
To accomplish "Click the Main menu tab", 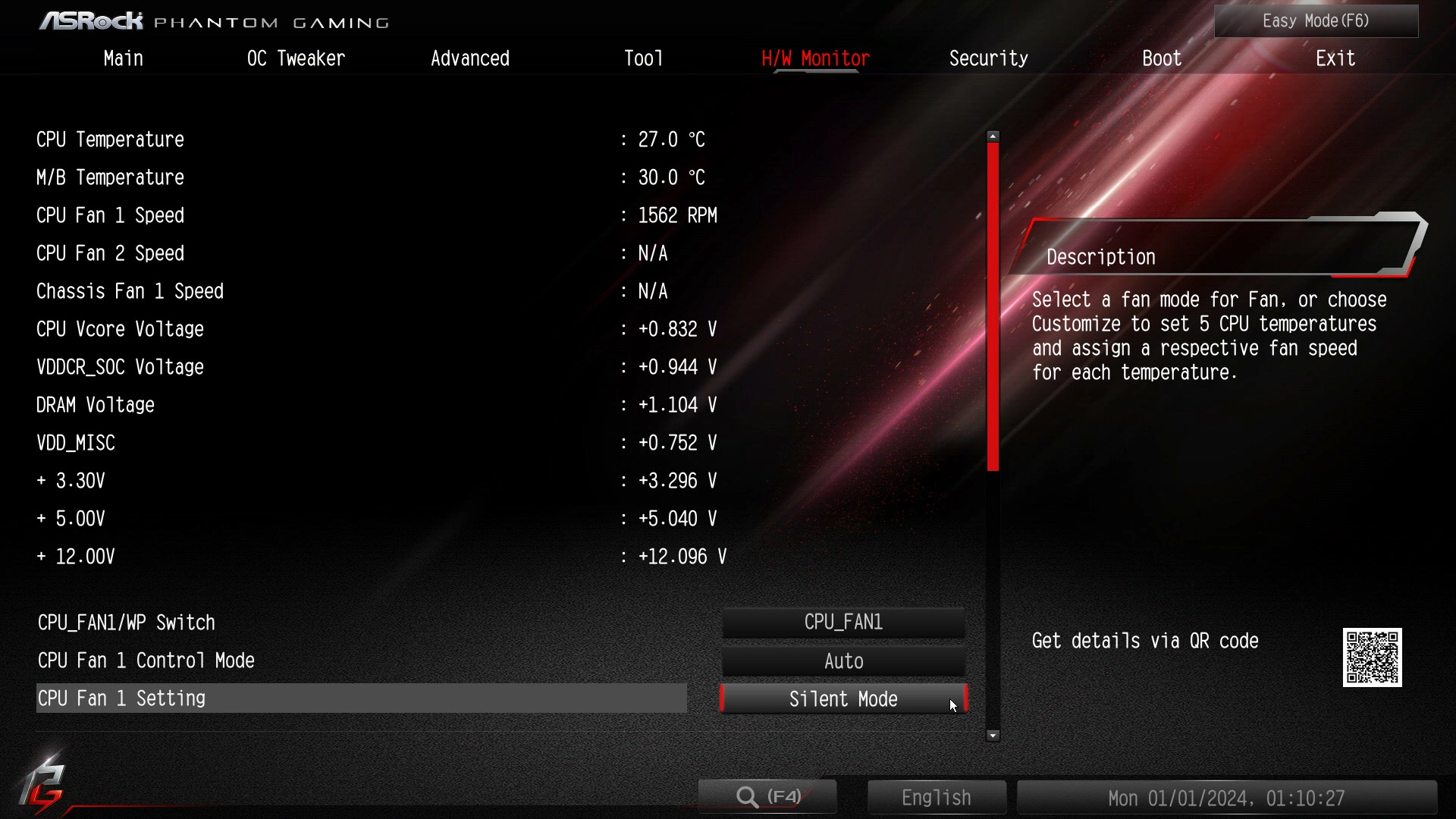I will pos(122,58).
